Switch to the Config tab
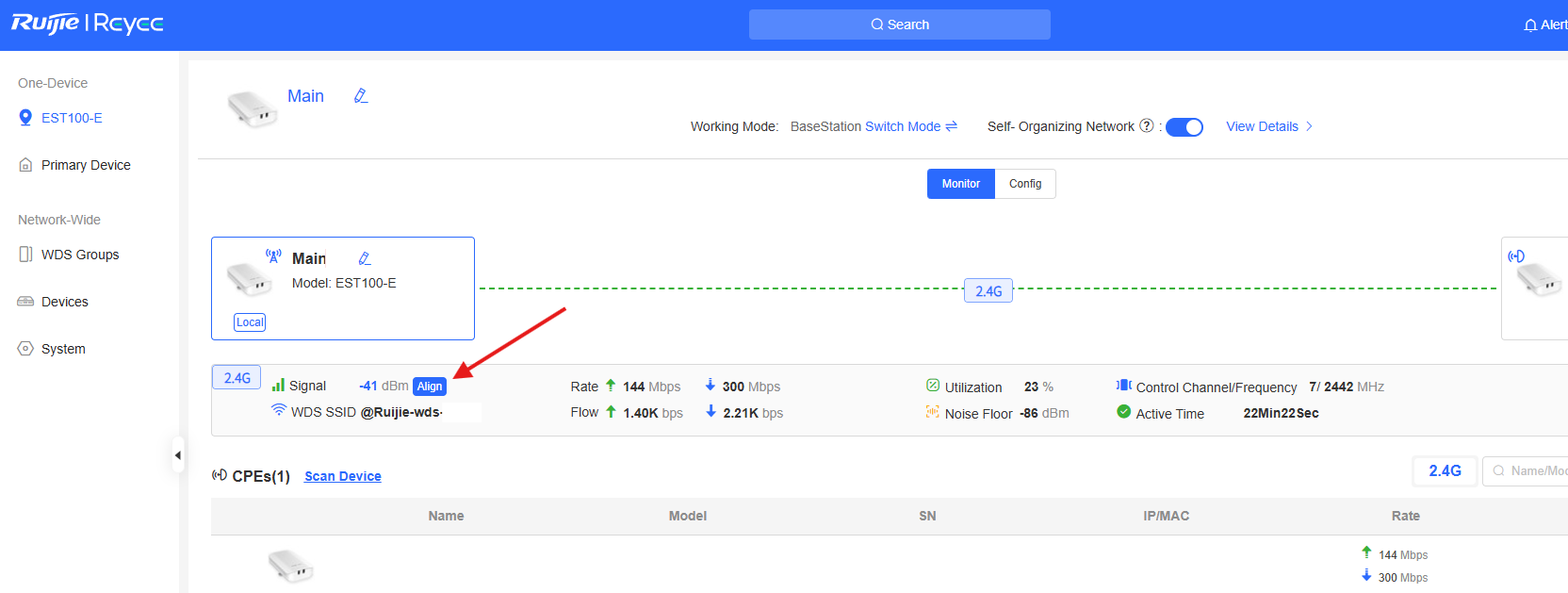The image size is (1568, 593). coord(1024,184)
